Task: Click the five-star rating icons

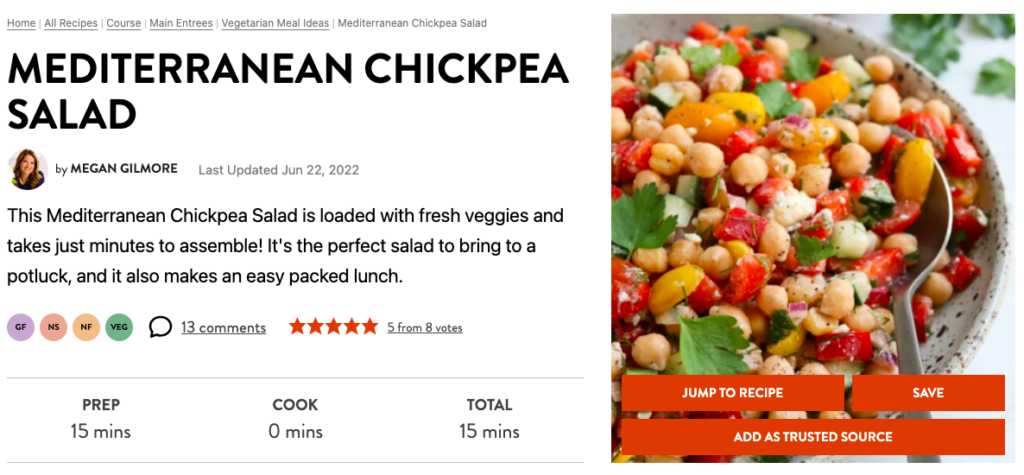Action: coord(333,327)
